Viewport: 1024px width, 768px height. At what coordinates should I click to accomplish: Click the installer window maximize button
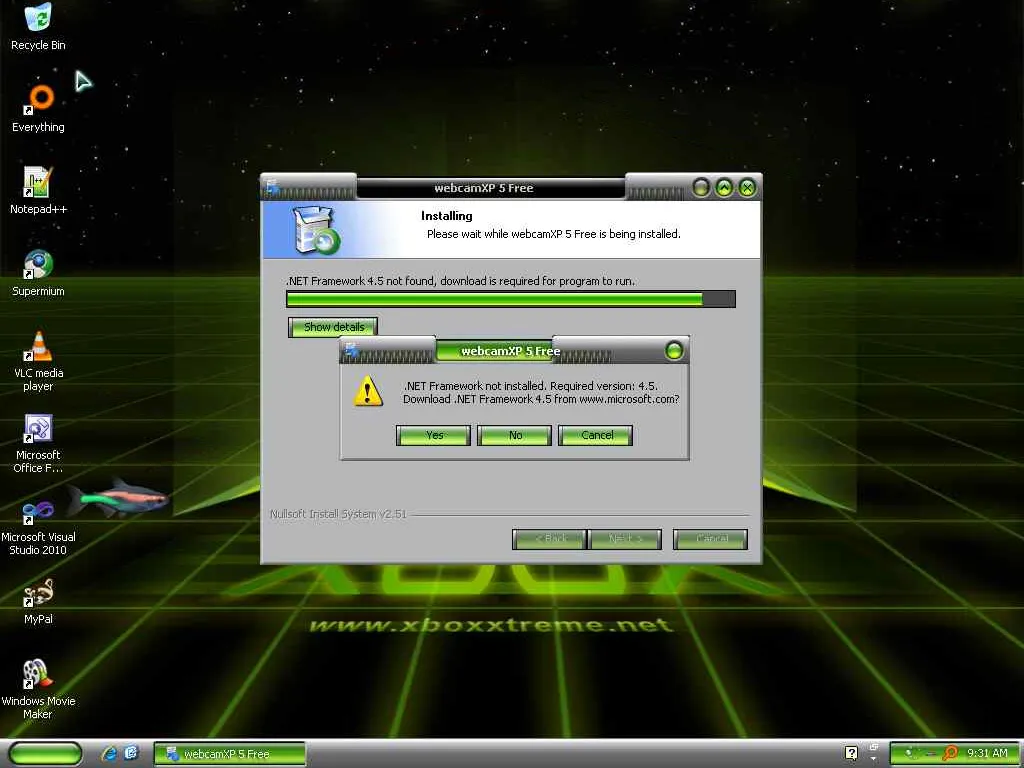click(724, 188)
